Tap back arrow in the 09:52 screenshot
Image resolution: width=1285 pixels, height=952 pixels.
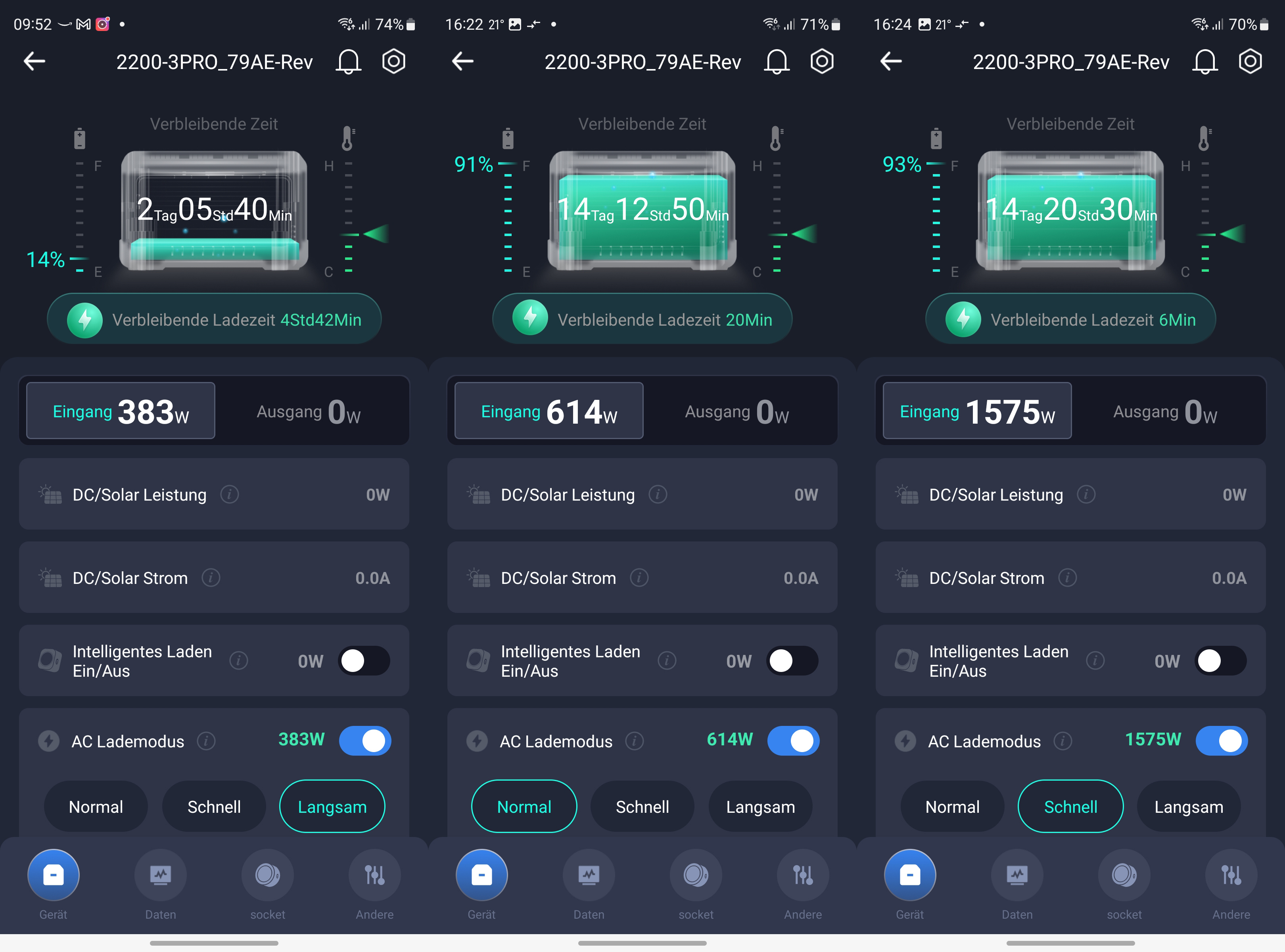coord(35,61)
